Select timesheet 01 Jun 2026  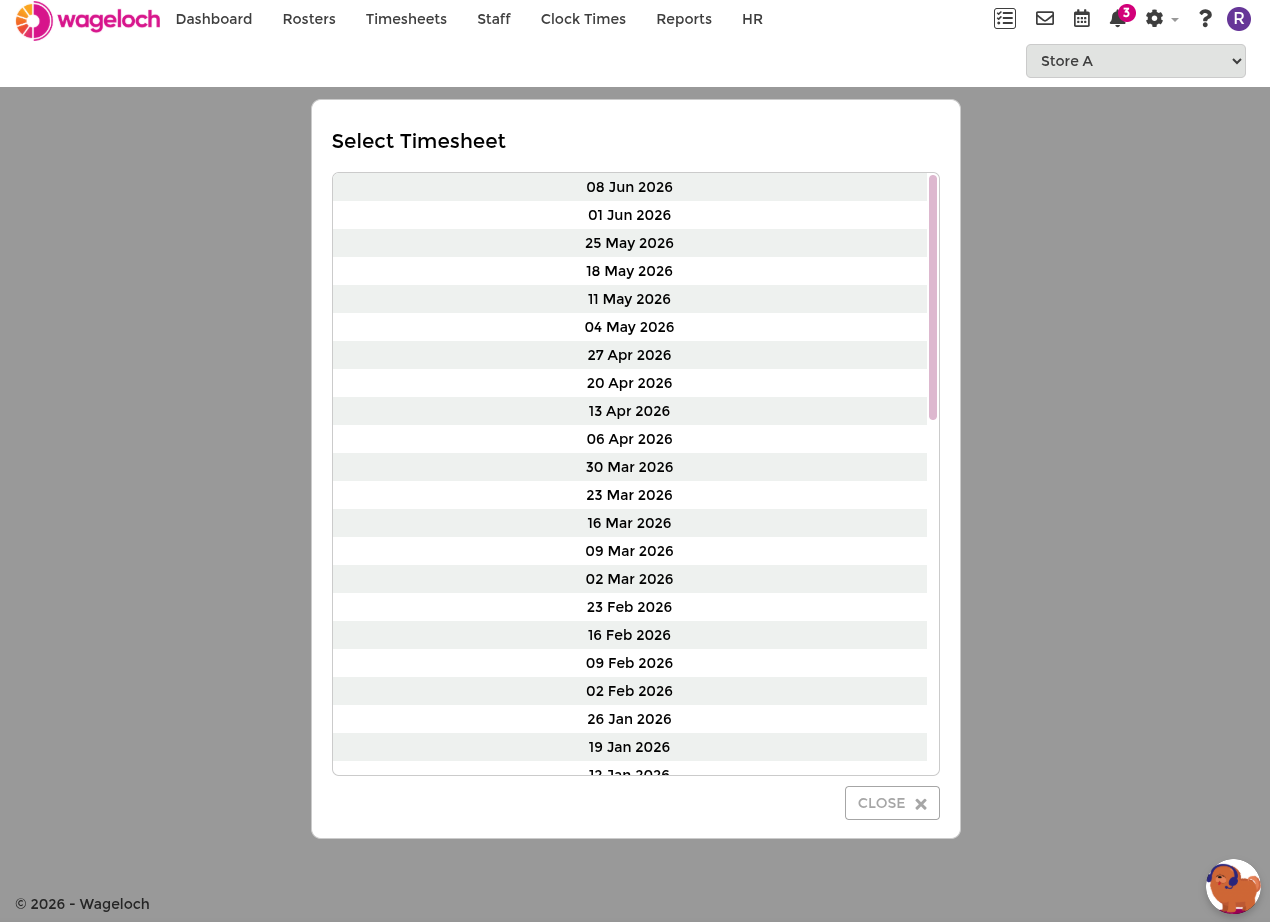(x=630, y=215)
